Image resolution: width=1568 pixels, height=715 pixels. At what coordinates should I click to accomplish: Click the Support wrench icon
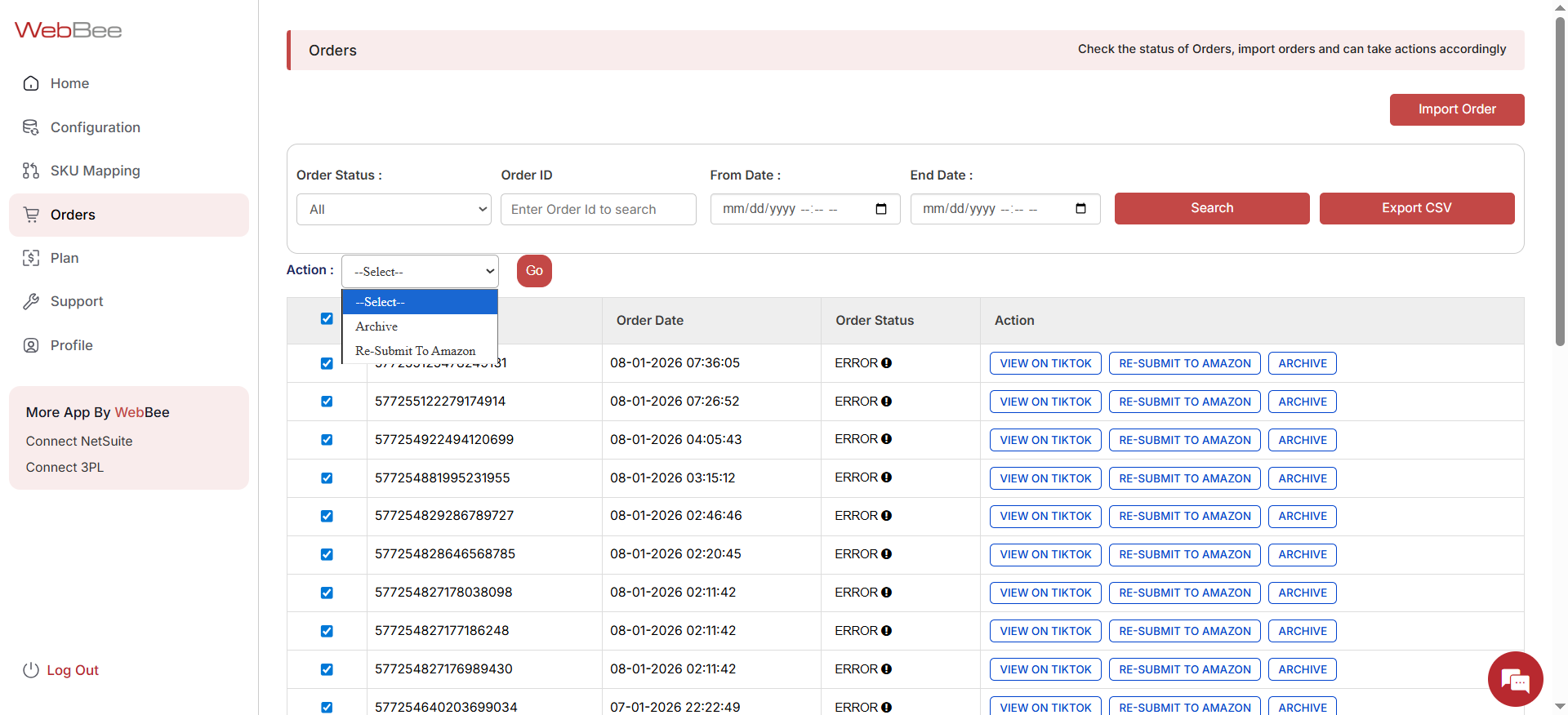31,301
